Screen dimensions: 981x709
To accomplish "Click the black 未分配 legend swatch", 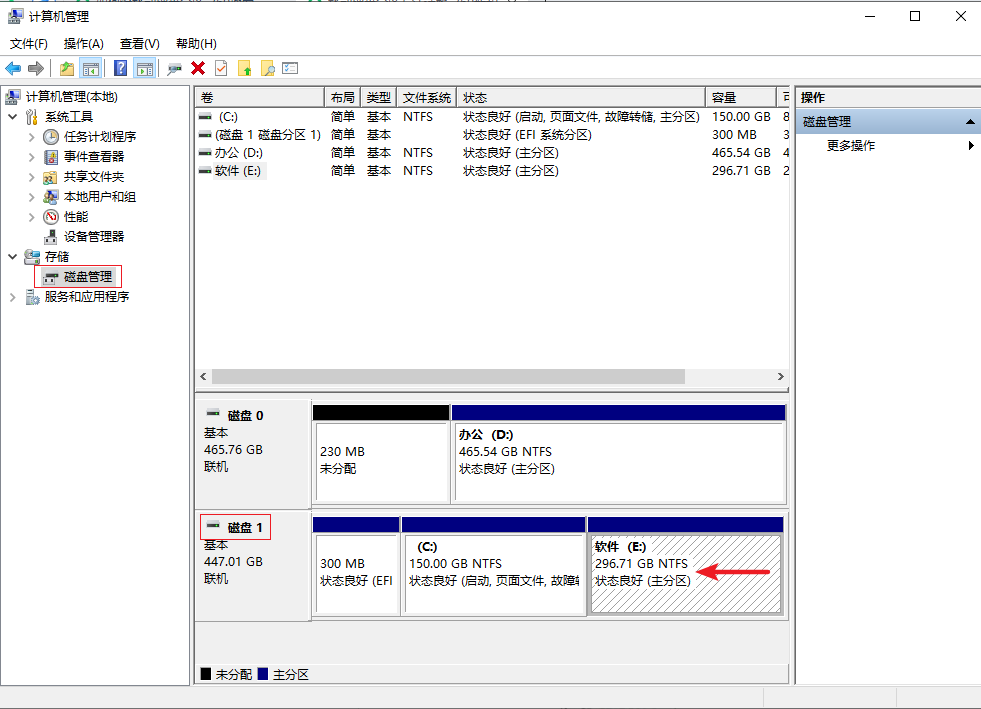I will (206, 675).
